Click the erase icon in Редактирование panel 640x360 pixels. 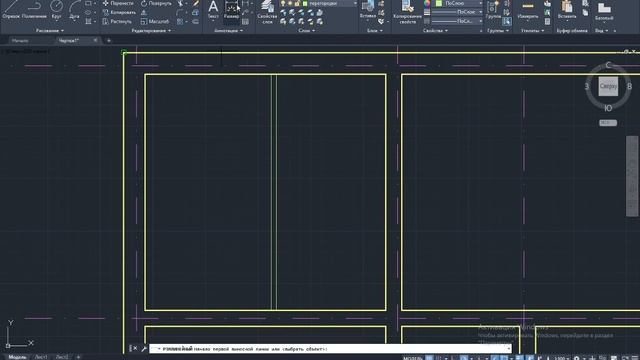coord(196,3)
